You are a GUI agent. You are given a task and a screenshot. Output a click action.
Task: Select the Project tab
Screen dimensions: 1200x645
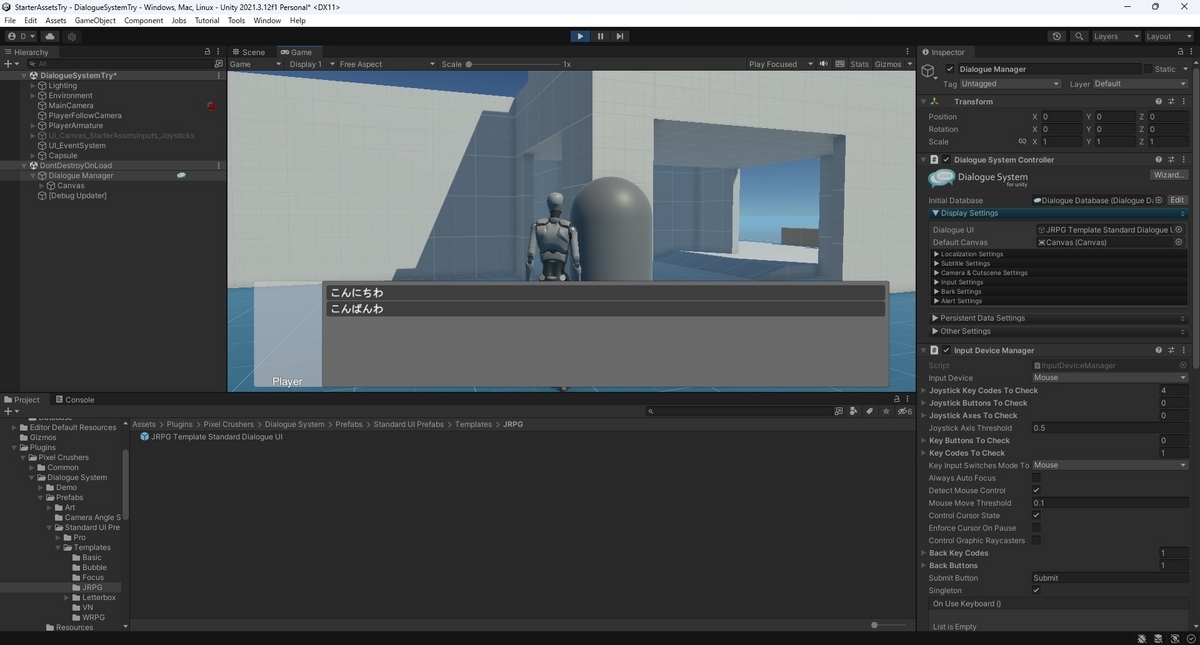click(22, 399)
